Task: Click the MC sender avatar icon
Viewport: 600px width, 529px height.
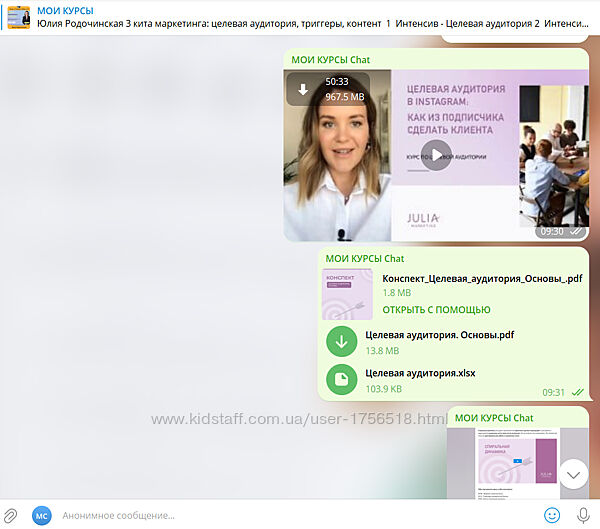Action: coord(42,515)
